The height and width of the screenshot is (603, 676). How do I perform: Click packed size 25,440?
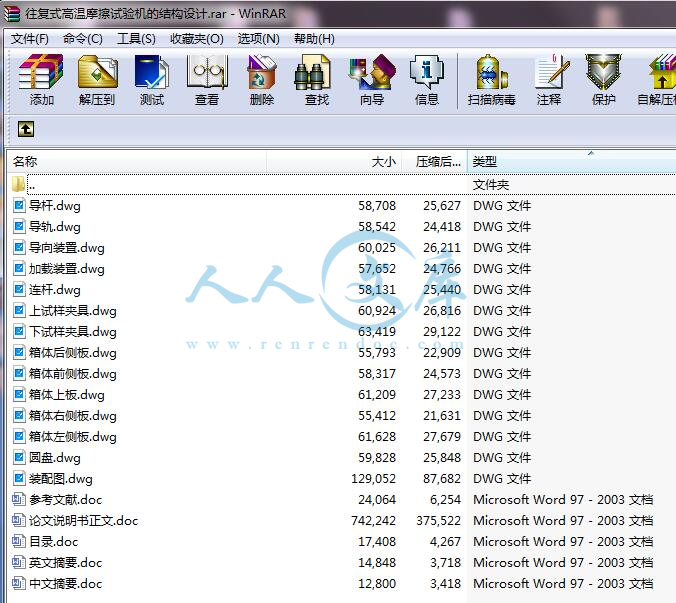(x=442, y=289)
